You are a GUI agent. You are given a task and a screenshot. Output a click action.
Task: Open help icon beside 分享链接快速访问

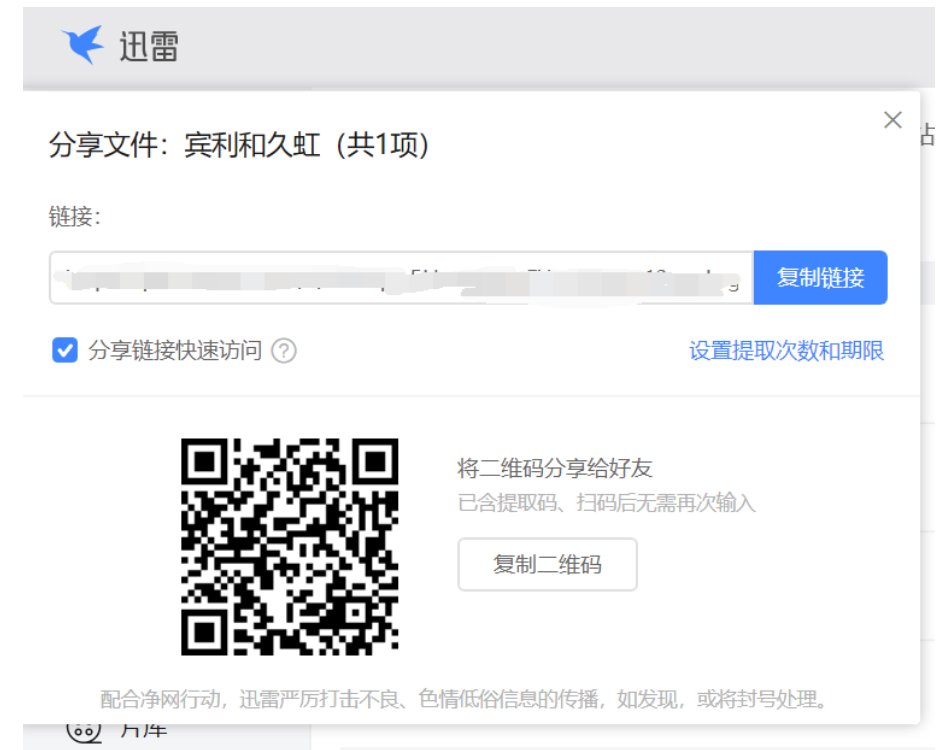[283, 351]
